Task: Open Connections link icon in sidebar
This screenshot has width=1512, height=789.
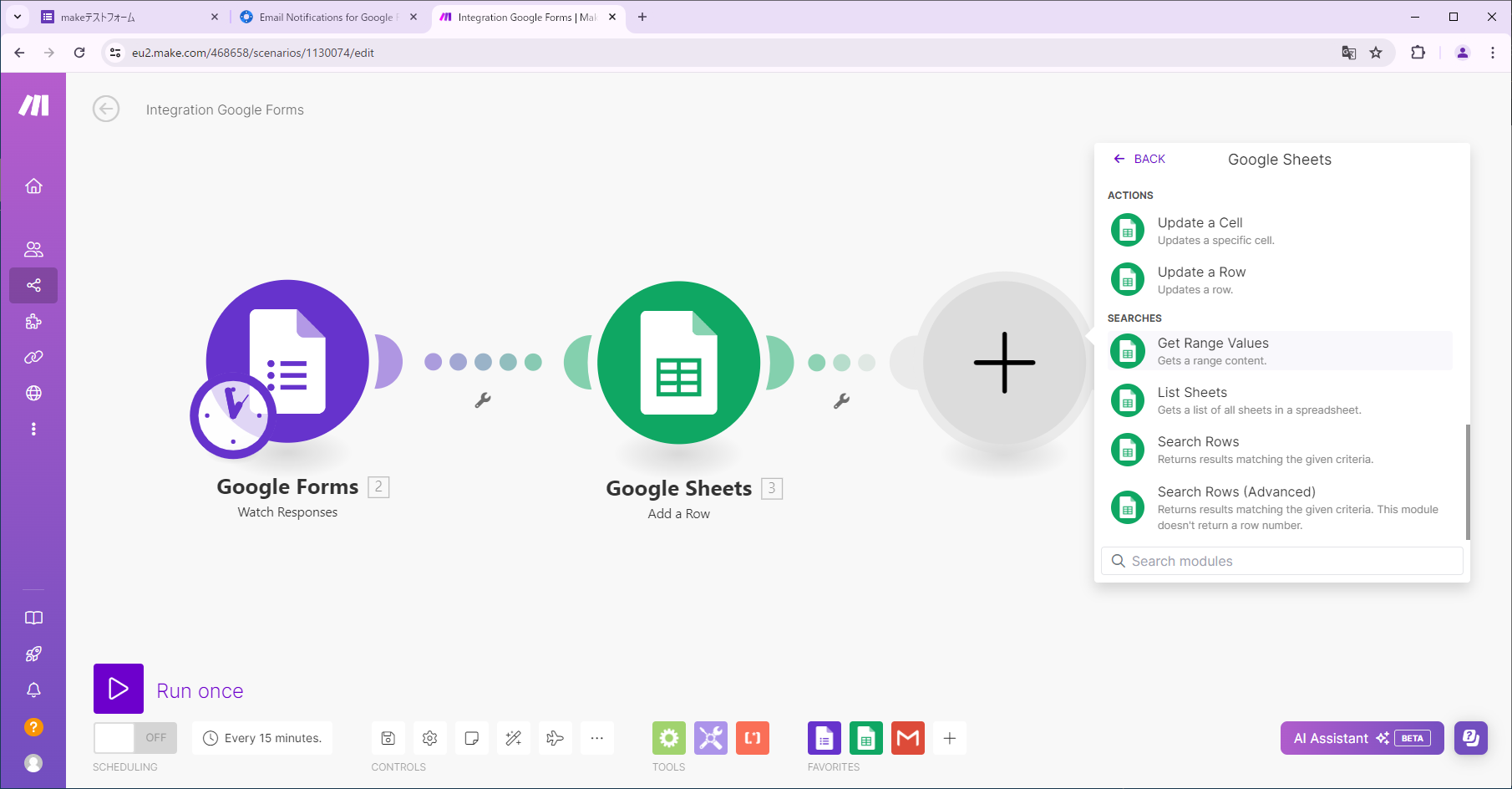Action: tap(33, 357)
